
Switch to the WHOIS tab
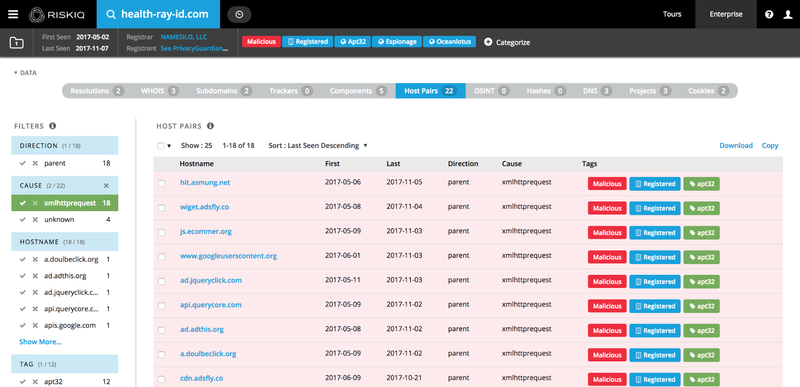click(159, 91)
